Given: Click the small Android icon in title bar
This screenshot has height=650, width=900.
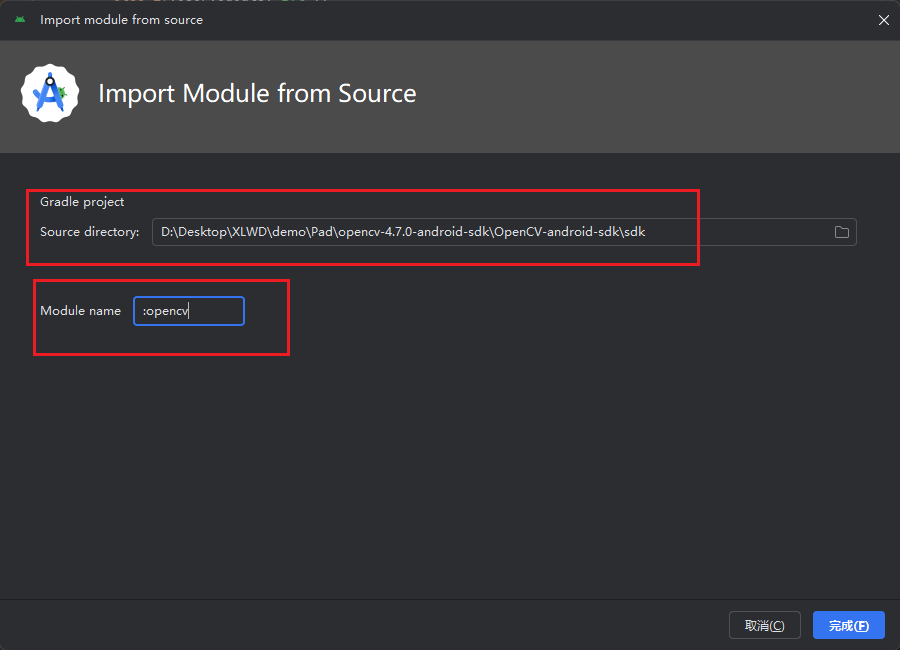Looking at the screenshot, I should tap(20, 20).
